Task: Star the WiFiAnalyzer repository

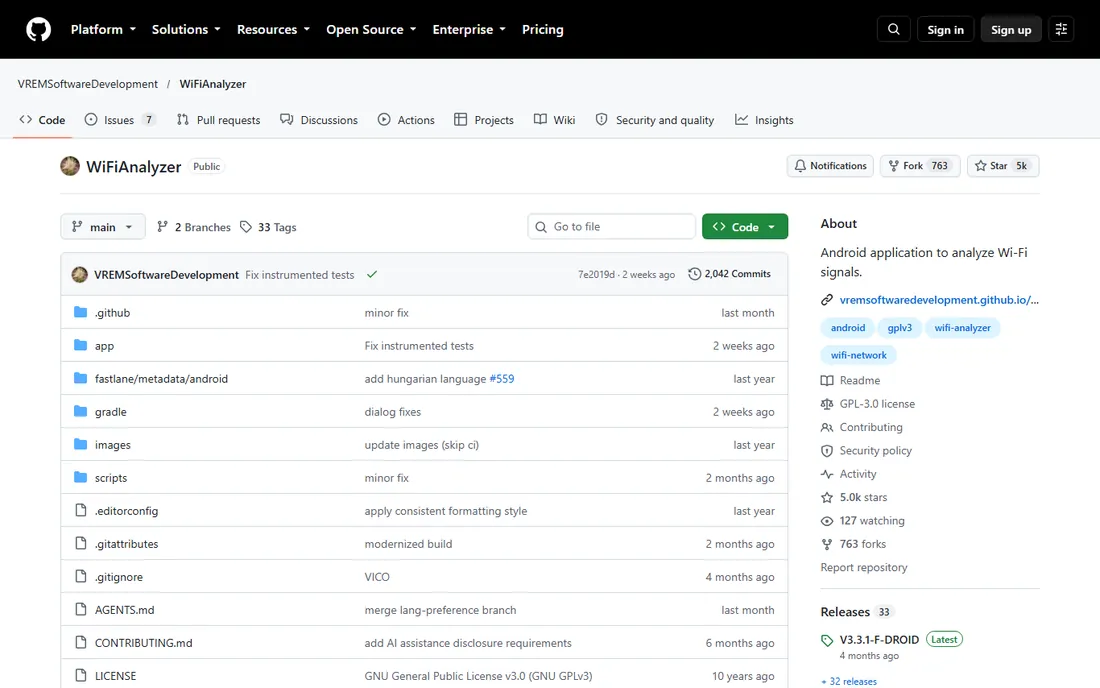Action: click(1002, 166)
